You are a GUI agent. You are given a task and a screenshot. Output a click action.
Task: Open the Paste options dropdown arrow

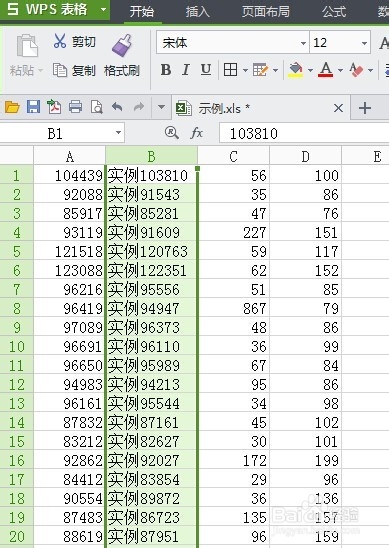coord(40,71)
